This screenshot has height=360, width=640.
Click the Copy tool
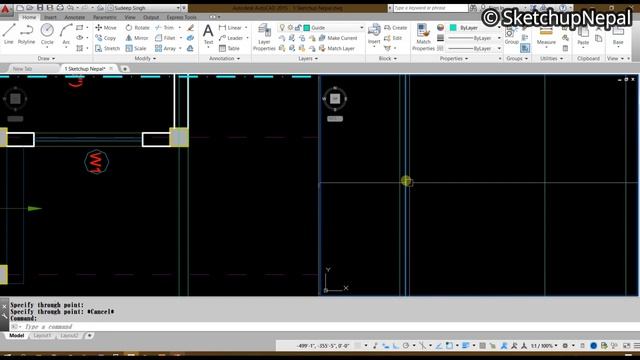point(106,38)
